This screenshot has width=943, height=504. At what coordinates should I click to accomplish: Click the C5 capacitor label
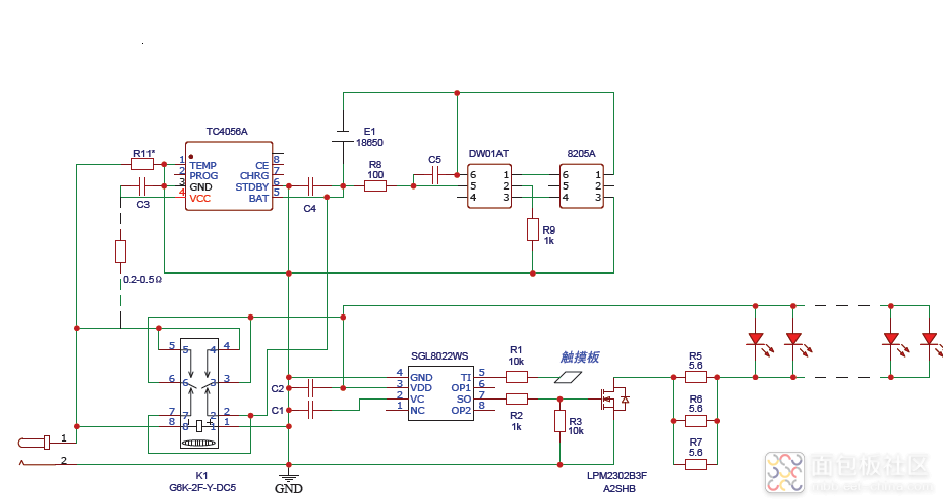tap(434, 159)
